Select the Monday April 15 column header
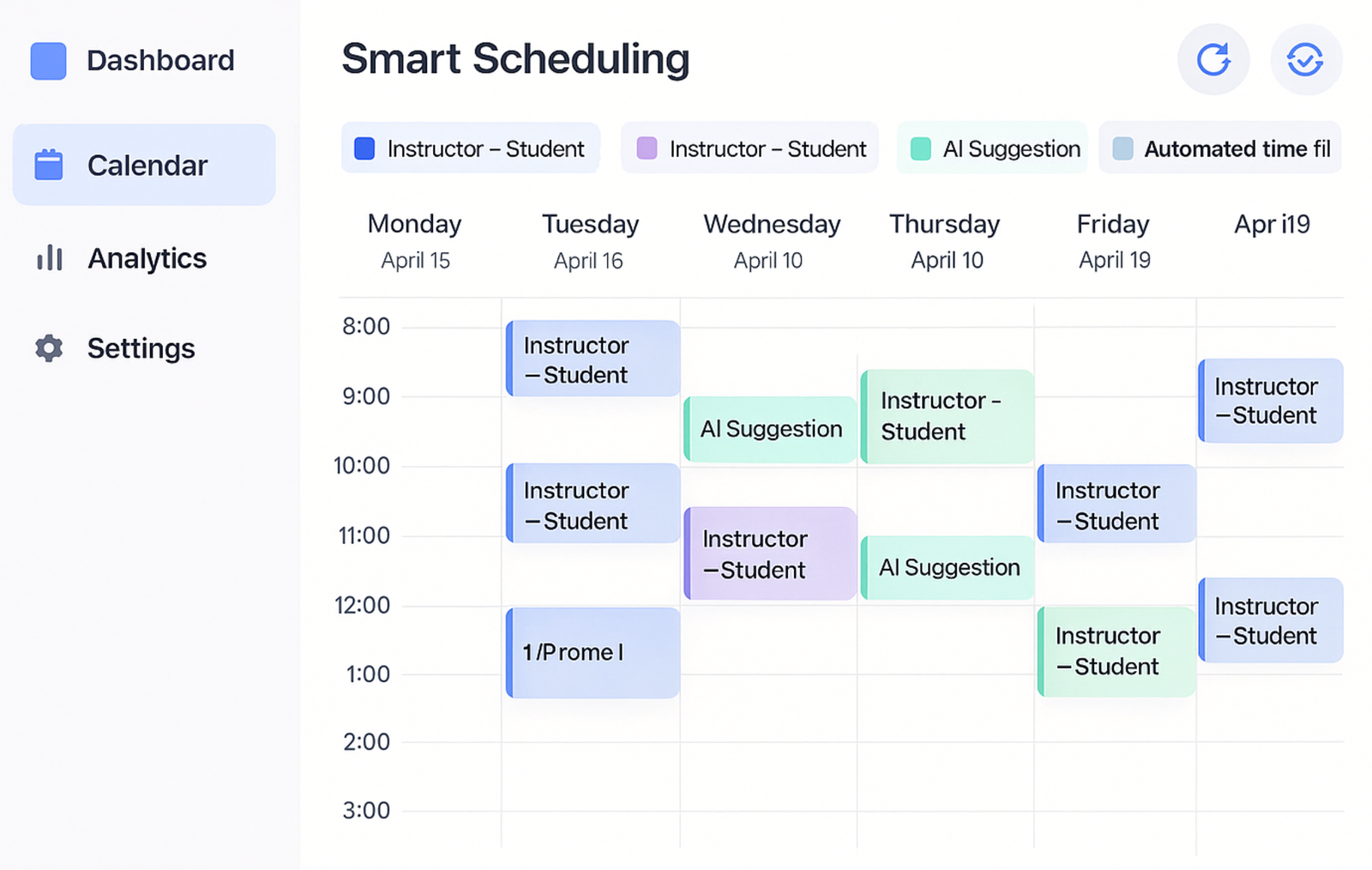Image resolution: width=1372 pixels, height=870 pixels. [415, 241]
